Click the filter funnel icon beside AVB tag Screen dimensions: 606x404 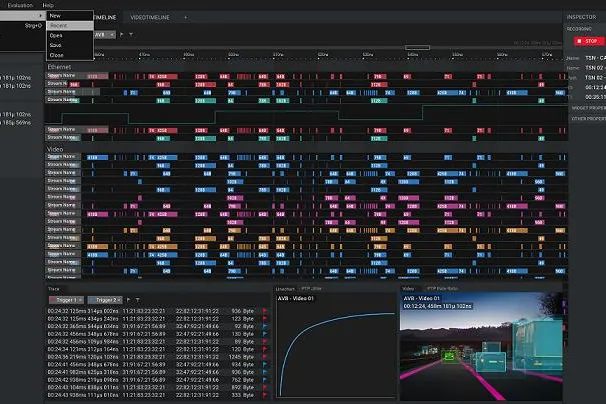pyautogui.click(x=131, y=35)
